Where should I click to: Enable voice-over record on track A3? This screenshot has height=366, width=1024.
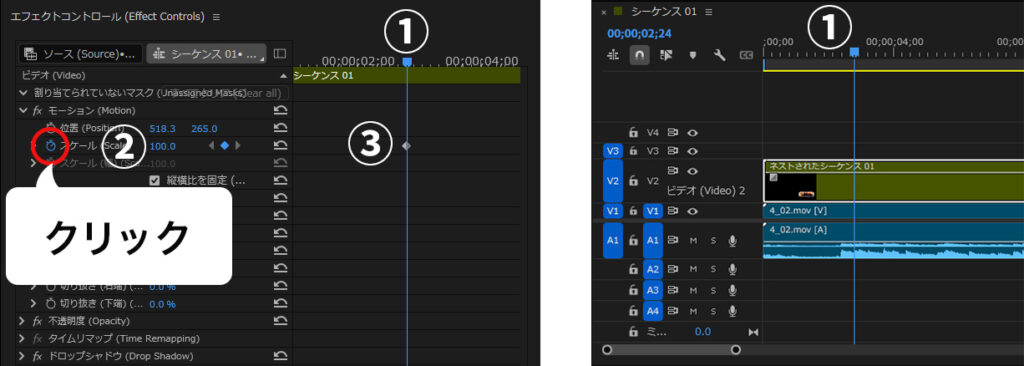coord(733,290)
